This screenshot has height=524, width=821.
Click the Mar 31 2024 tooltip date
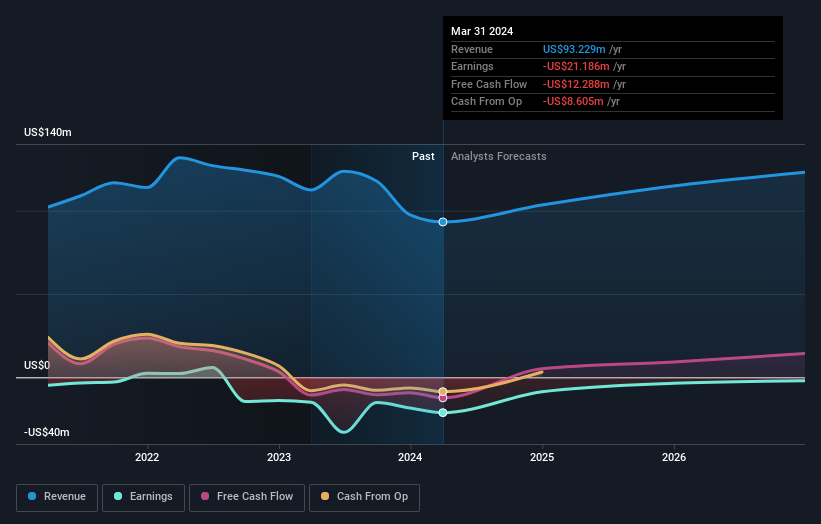click(482, 31)
